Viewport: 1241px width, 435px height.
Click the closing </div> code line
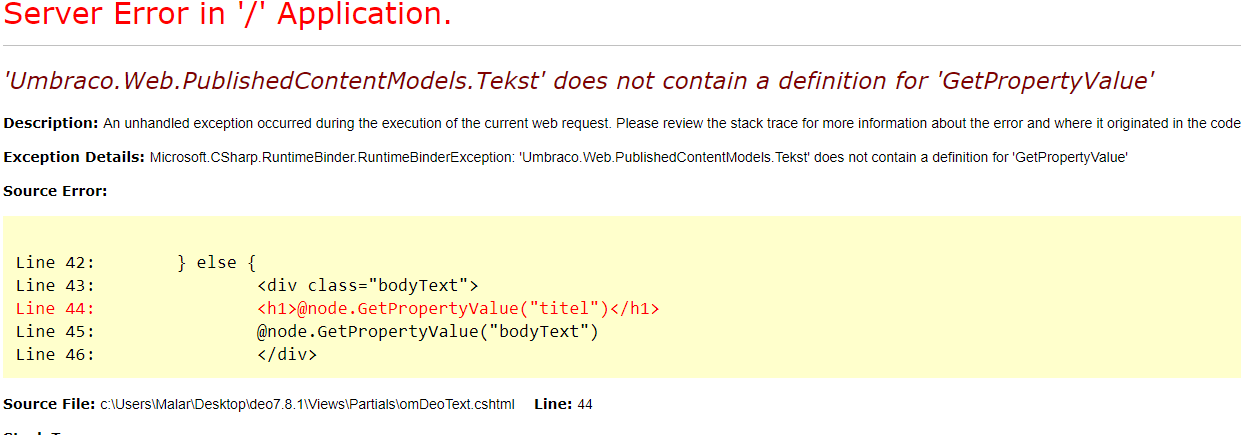pyautogui.click(x=287, y=355)
